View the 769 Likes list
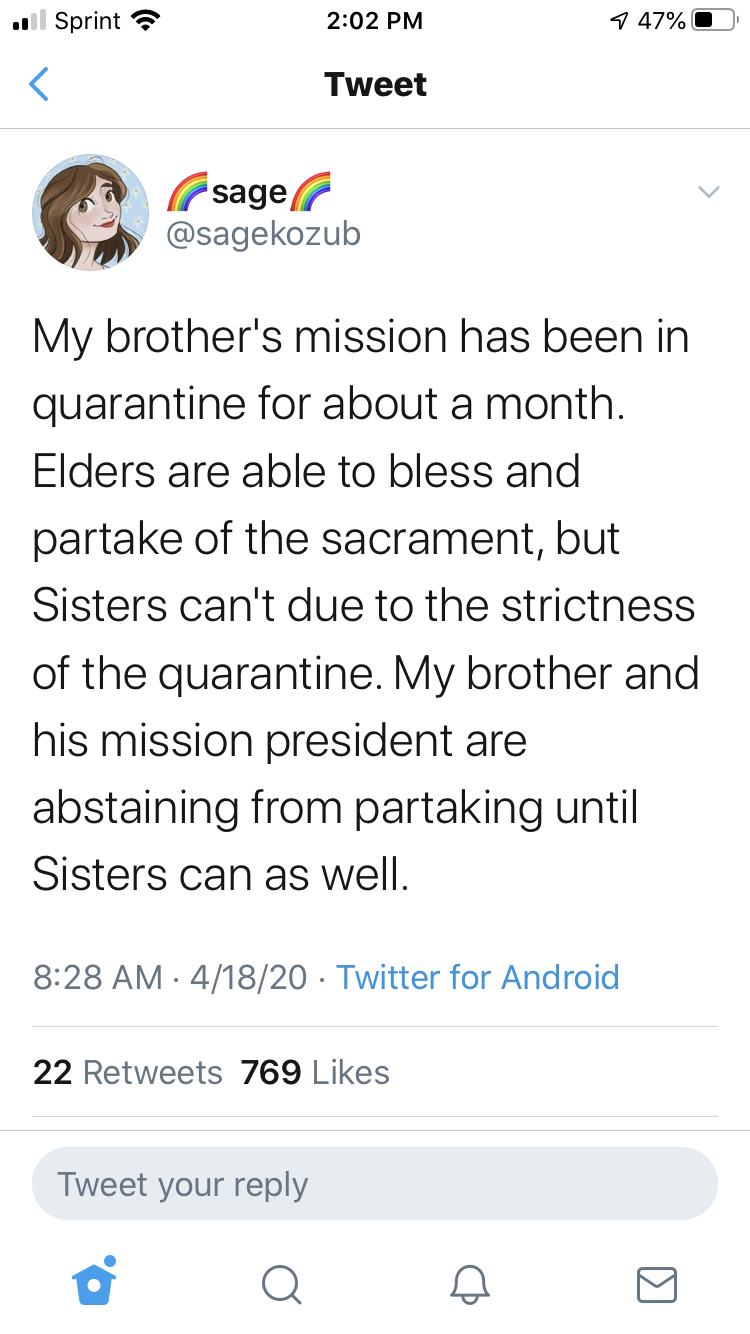Image resolution: width=750 pixels, height=1334 pixels. pyautogui.click(x=315, y=1072)
